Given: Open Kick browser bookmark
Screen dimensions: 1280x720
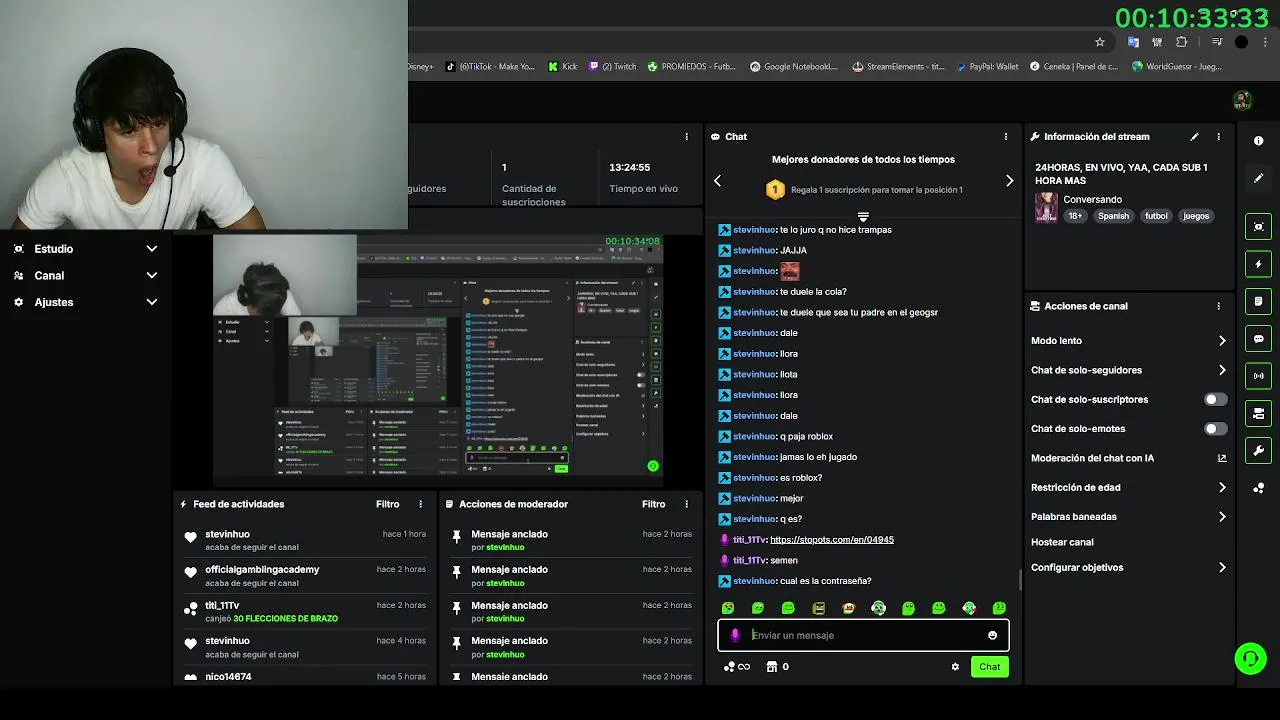Looking at the screenshot, I should pos(563,67).
